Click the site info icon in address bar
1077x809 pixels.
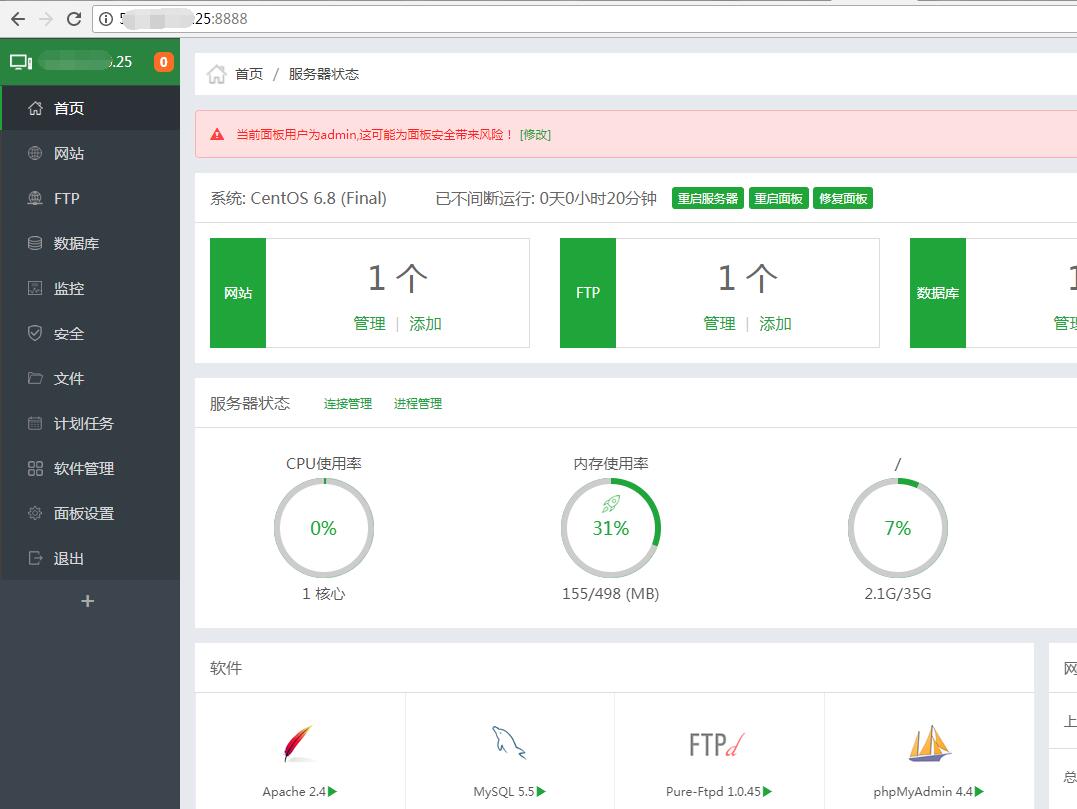pos(106,19)
